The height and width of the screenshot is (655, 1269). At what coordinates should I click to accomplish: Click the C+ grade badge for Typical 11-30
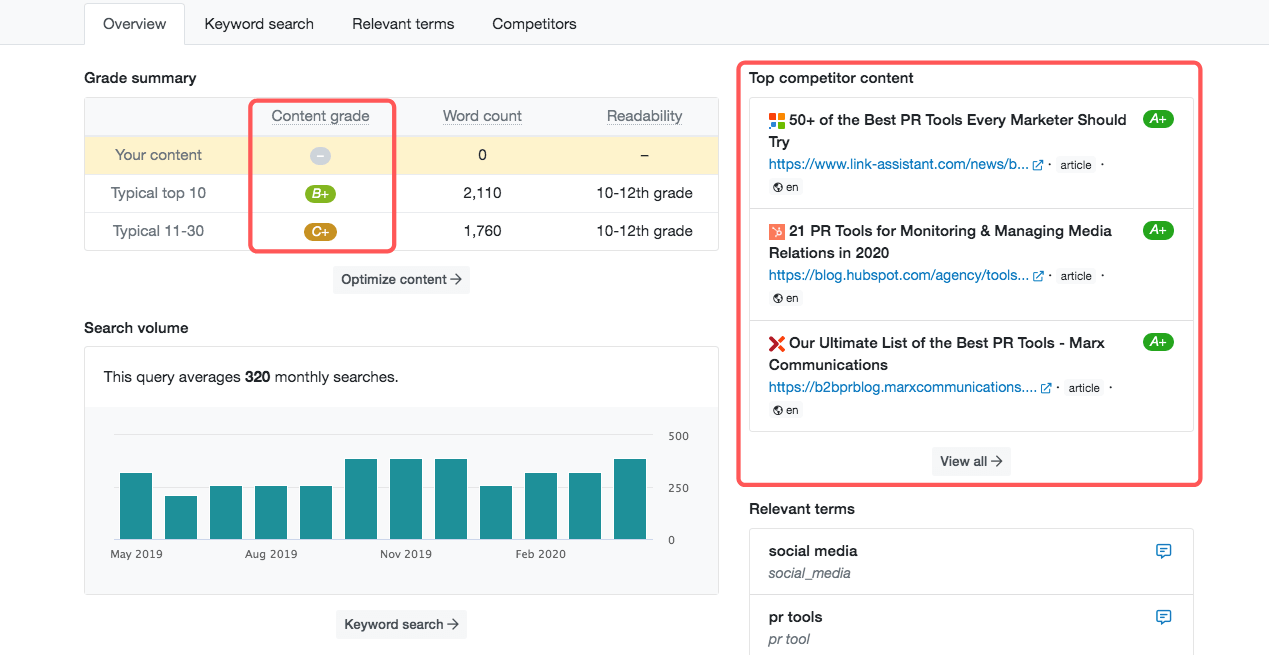tap(320, 232)
